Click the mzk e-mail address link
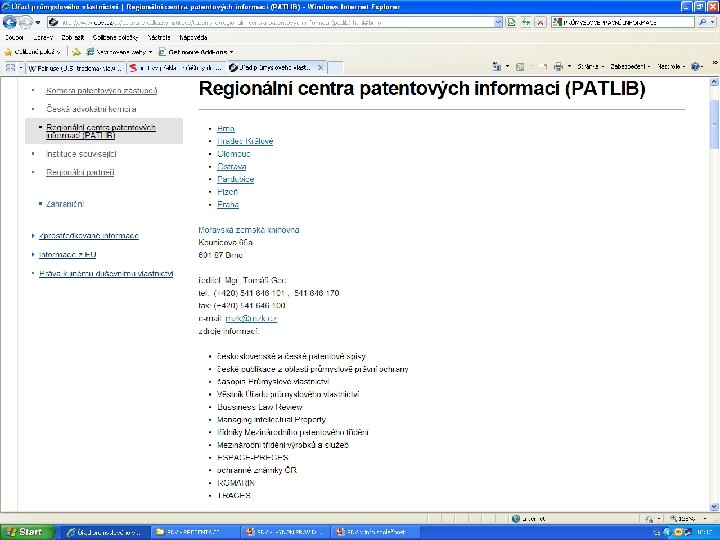The height and width of the screenshot is (540, 720). [x=251, y=318]
